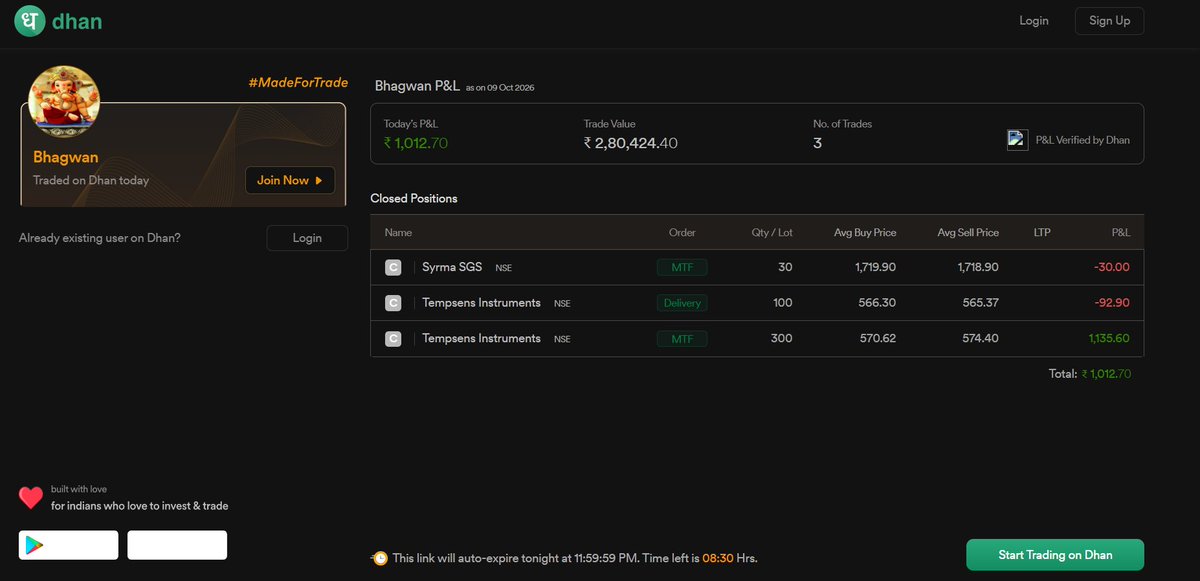1200x581 pixels.
Task: Click the 1,135.60 profit value
Action: [1109, 339]
